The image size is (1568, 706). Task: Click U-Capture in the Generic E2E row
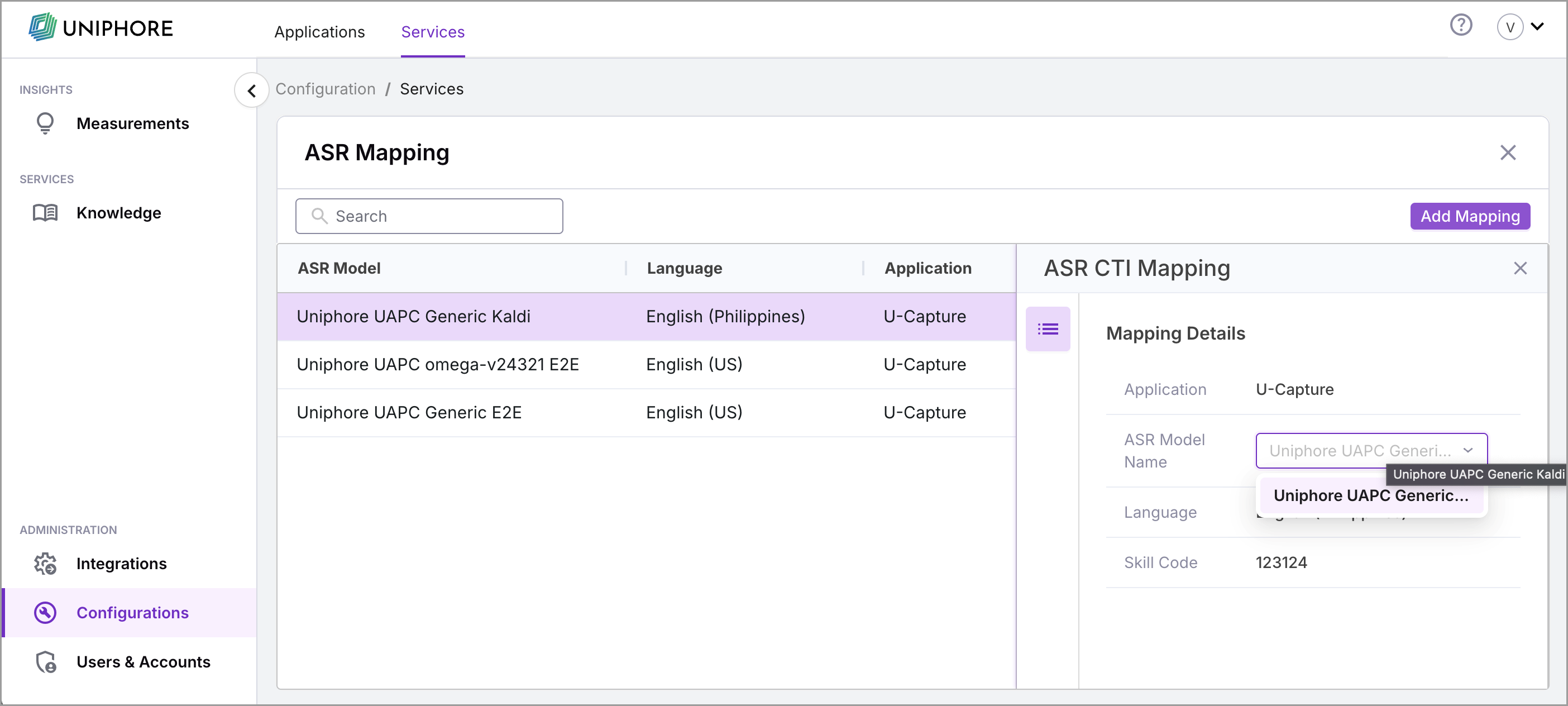[925, 413]
